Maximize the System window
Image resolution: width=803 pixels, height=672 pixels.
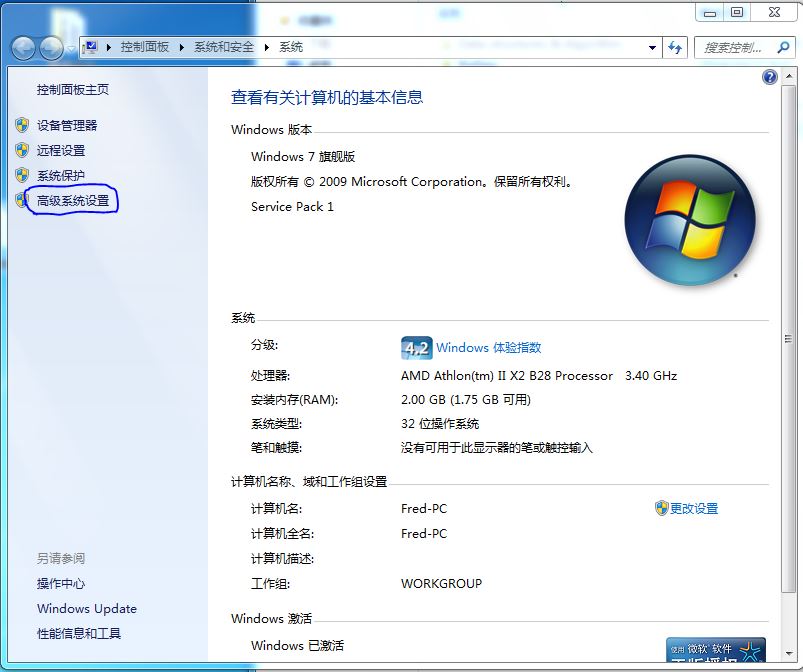(x=737, y=13)
